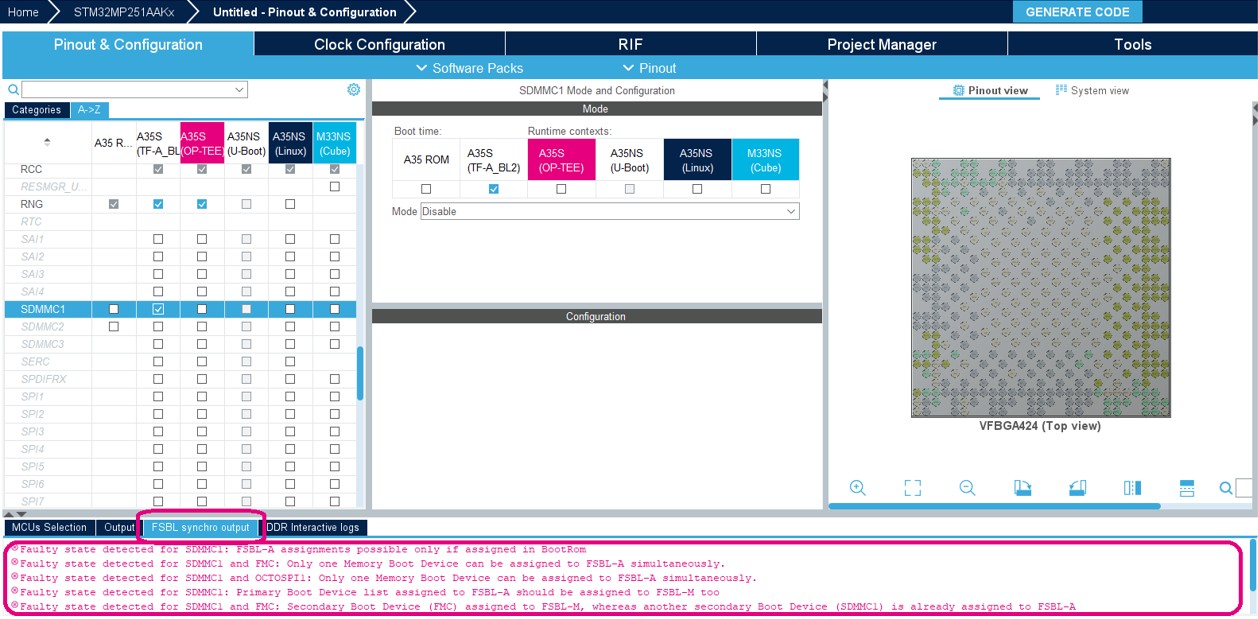
Task: Select SDMMC3 in peripheral list
Action: [43, 344]
